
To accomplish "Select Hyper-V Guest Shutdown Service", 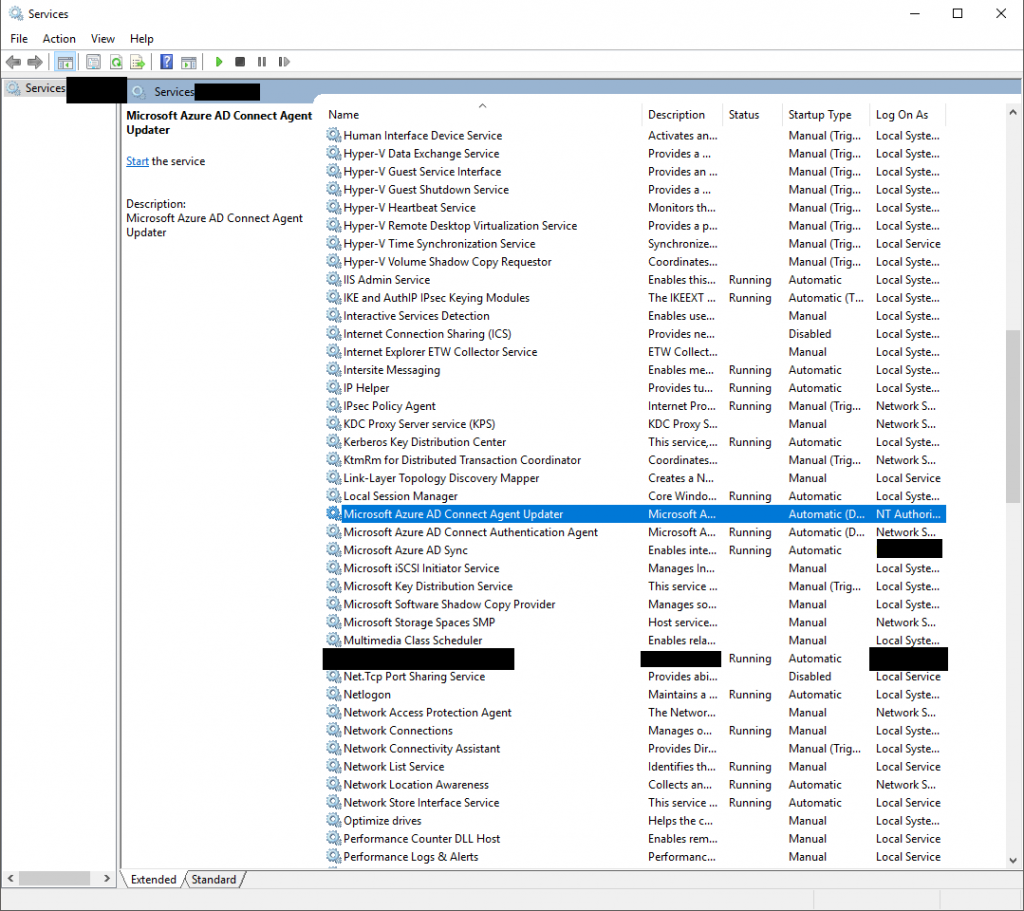I will click(x=635, y=189).
